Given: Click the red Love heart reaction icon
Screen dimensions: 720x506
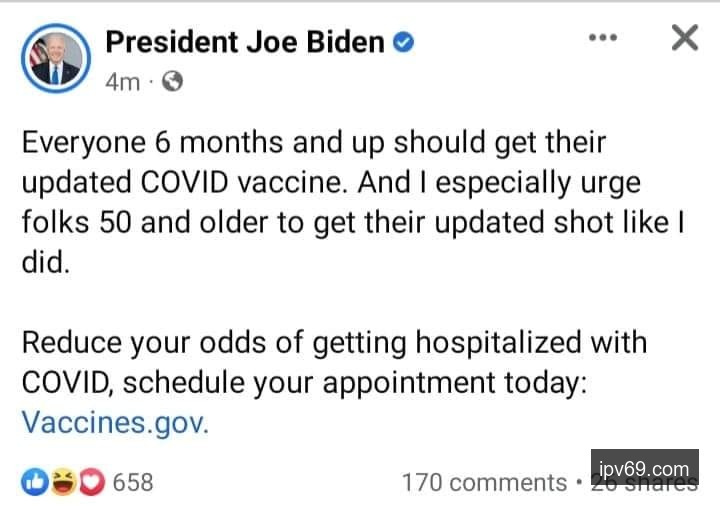Looking at the screenshot, I should tap(91, 483).
